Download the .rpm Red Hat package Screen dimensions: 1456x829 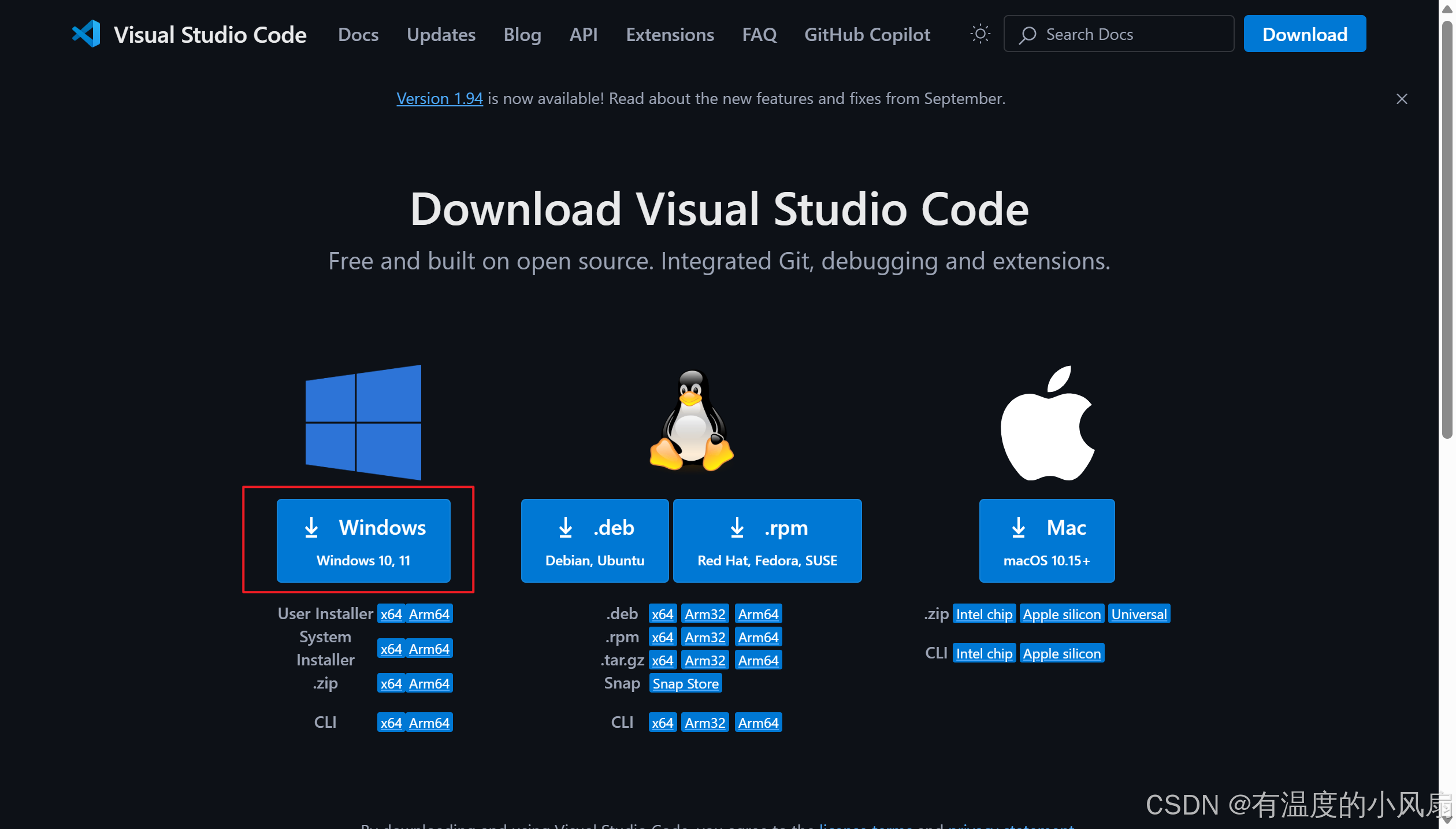tap(767, 541)
